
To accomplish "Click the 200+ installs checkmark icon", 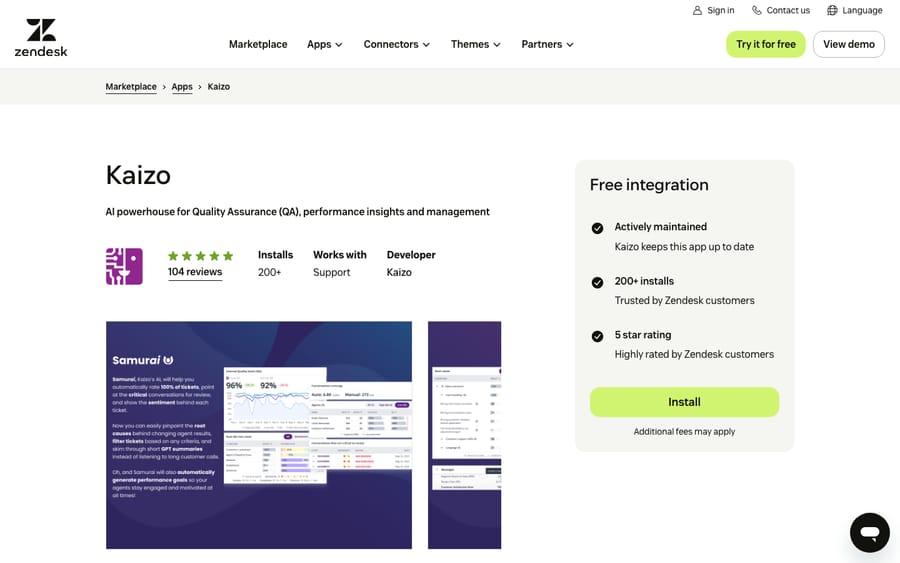I will click(x=597, y=282).
